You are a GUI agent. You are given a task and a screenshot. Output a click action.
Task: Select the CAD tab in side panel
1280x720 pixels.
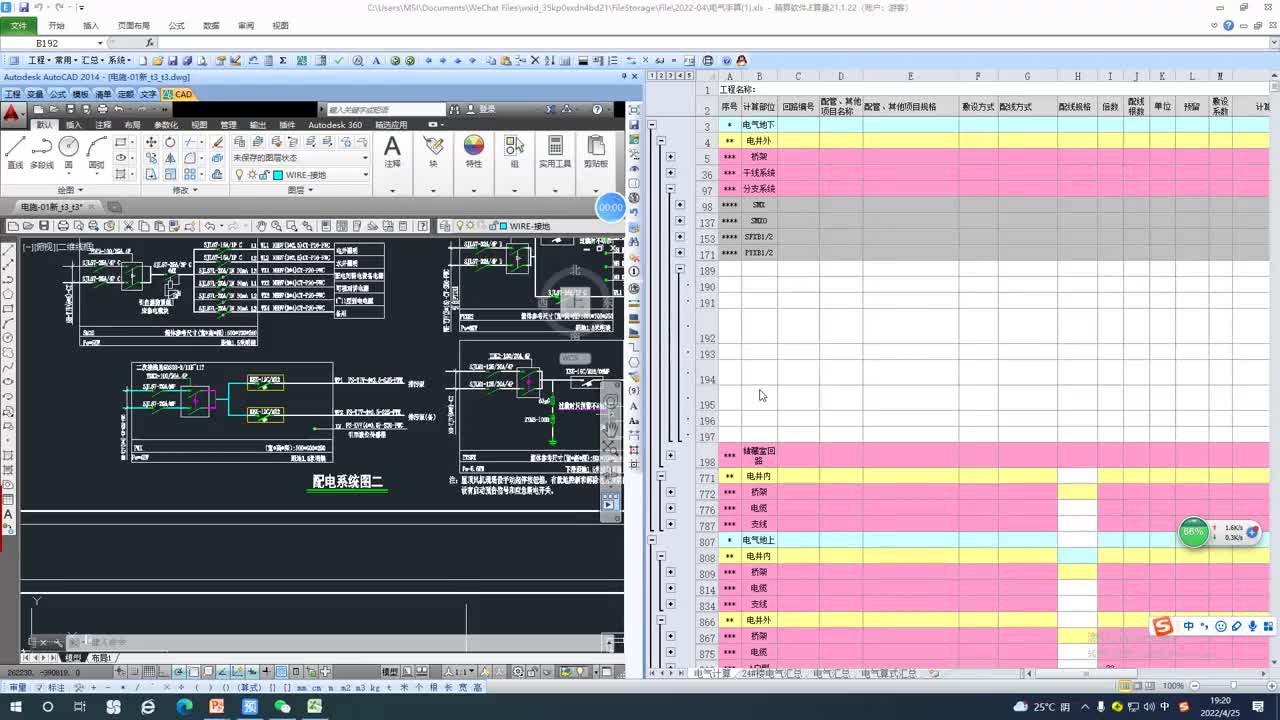point(180,94)
